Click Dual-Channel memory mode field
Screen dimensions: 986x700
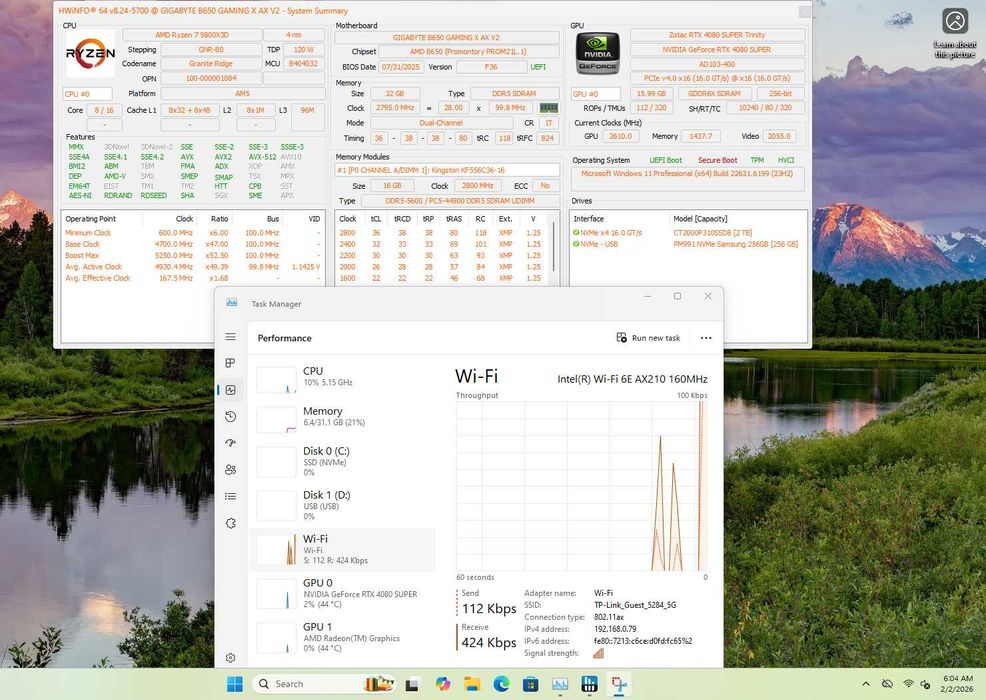point(441,123)
